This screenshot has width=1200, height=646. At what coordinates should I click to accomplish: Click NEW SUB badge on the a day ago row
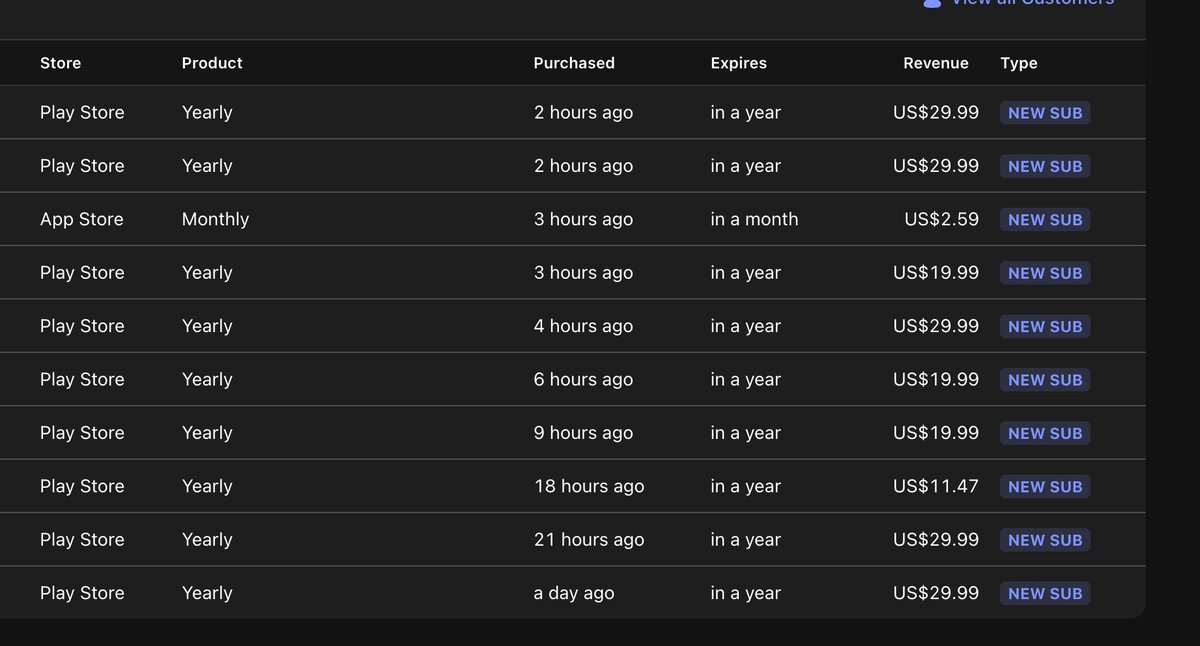click(1045, 593)
